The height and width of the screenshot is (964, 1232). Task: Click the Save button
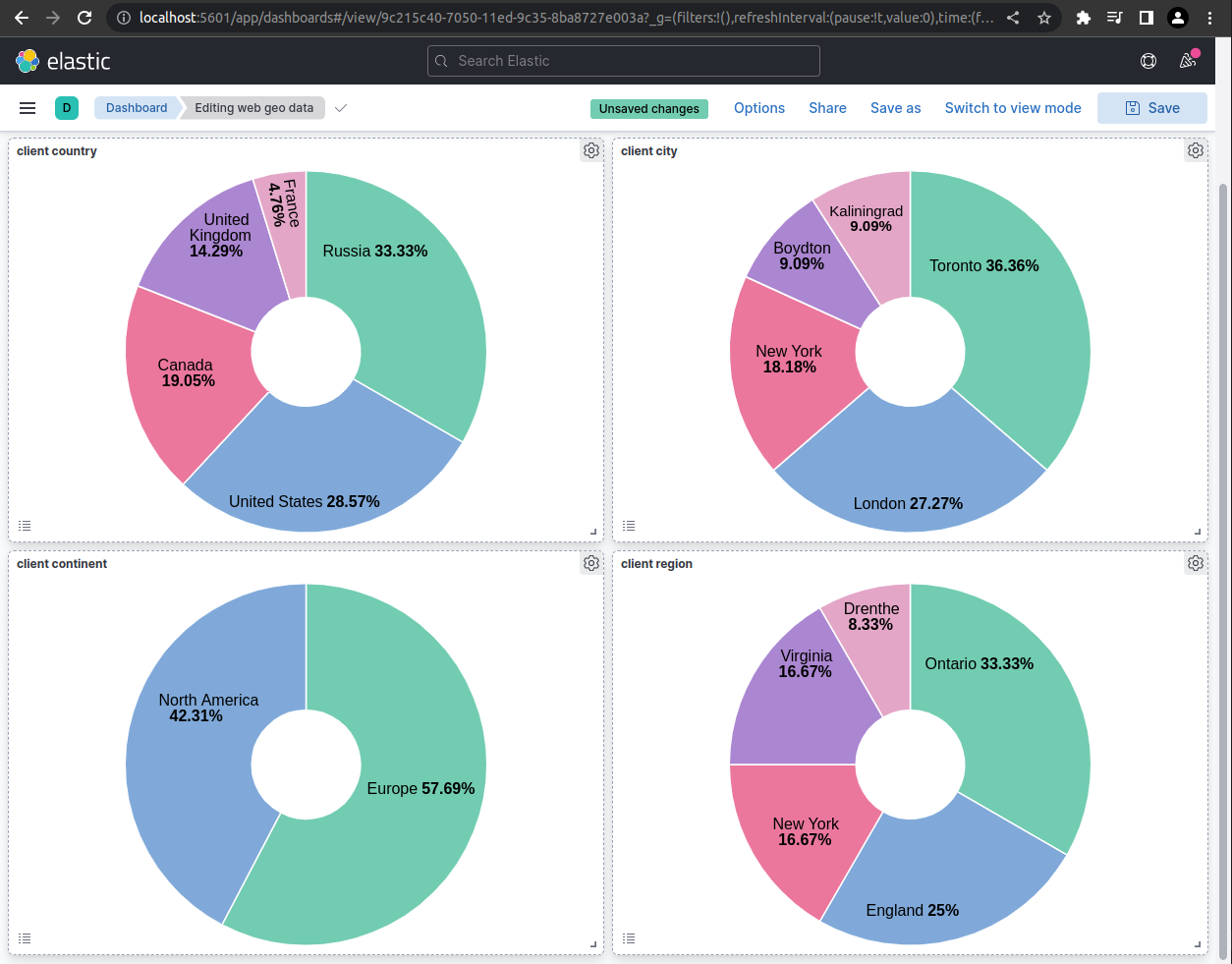pos(1152,108)
